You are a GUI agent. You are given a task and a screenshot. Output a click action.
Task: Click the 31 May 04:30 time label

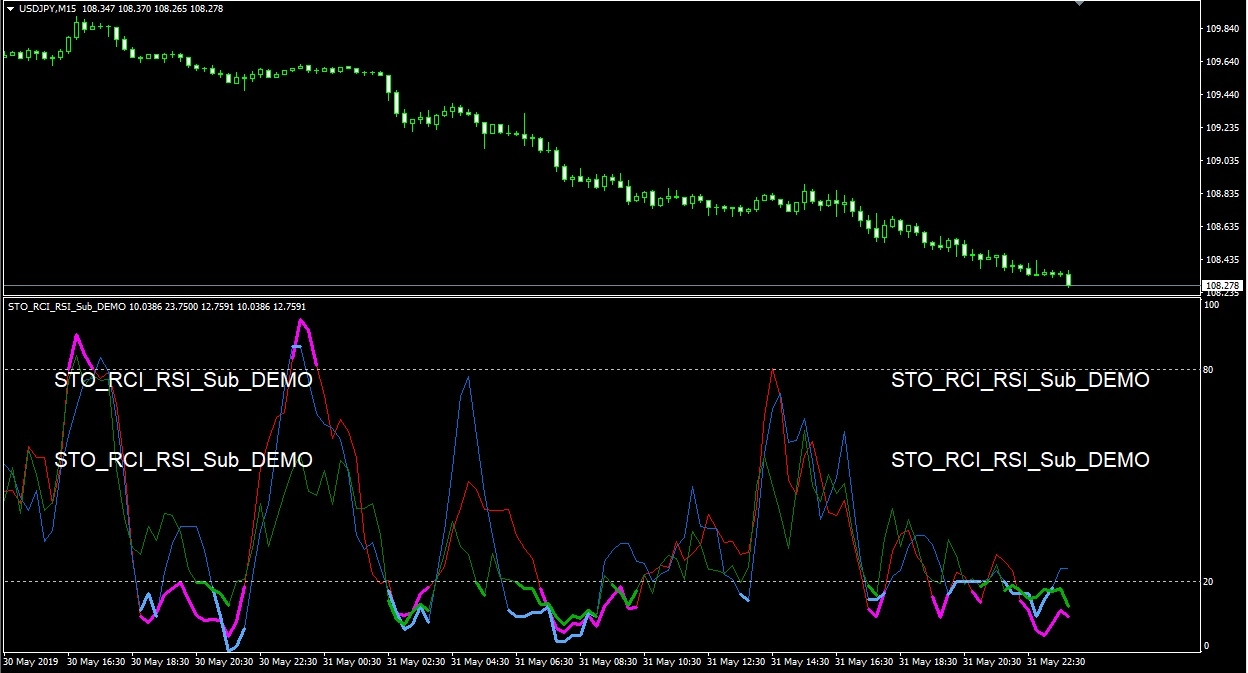point(482,662)
